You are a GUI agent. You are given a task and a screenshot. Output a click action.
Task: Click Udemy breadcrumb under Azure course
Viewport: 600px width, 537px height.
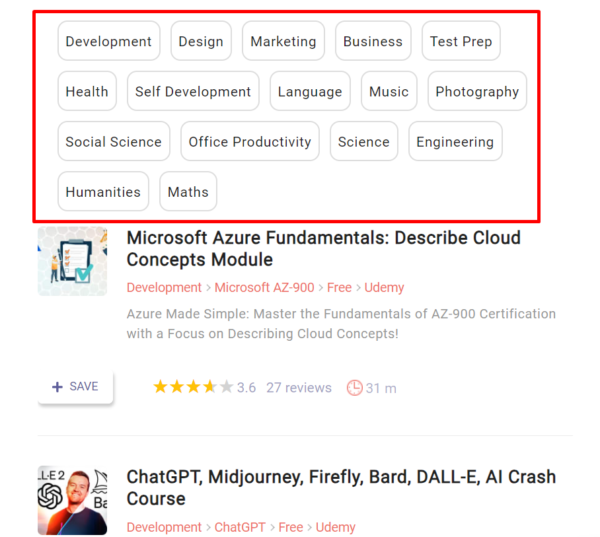384,287
